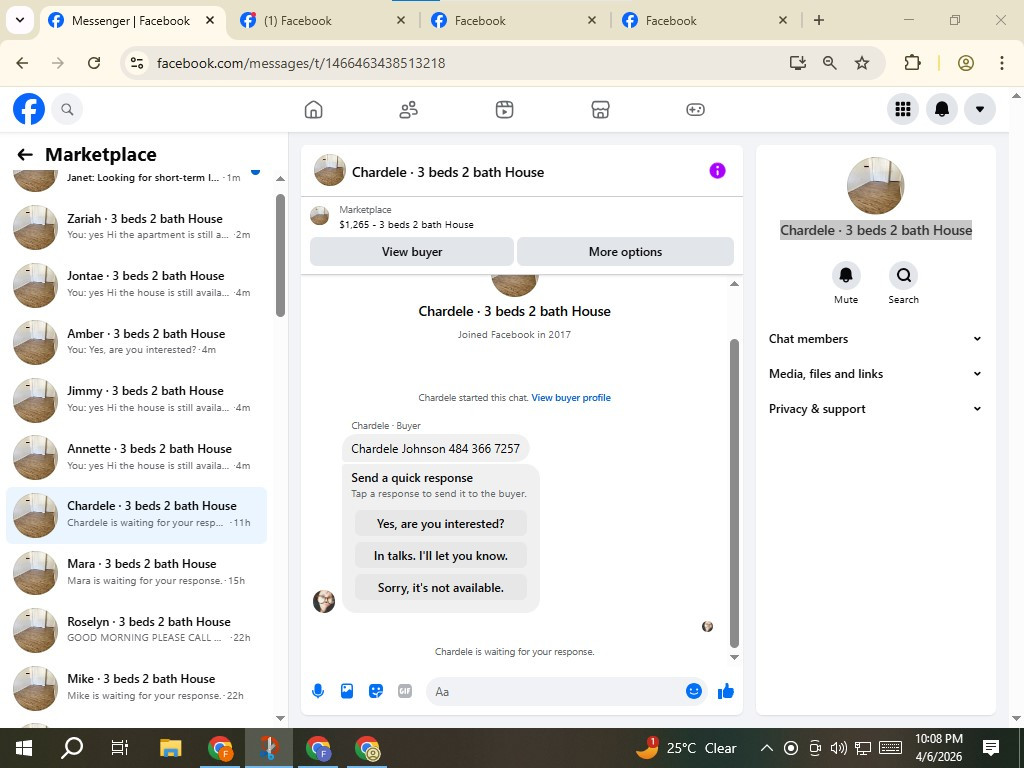The height and width of the screenshot is (768, 1024).
Task: Send a thumbs-up like
Action: (726, 691)
